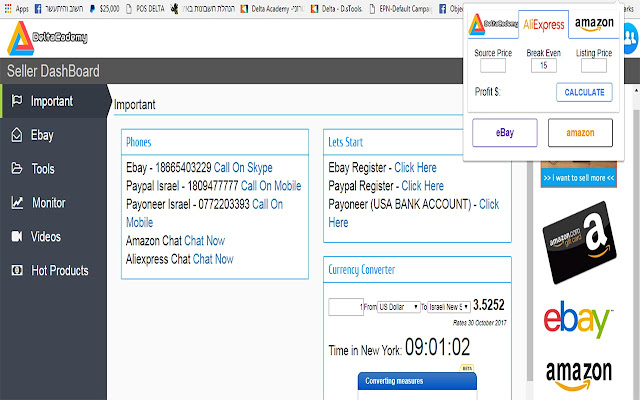Open the To Israeli New Shekel dropdown
640x400 pixels.
pos(449,307)
